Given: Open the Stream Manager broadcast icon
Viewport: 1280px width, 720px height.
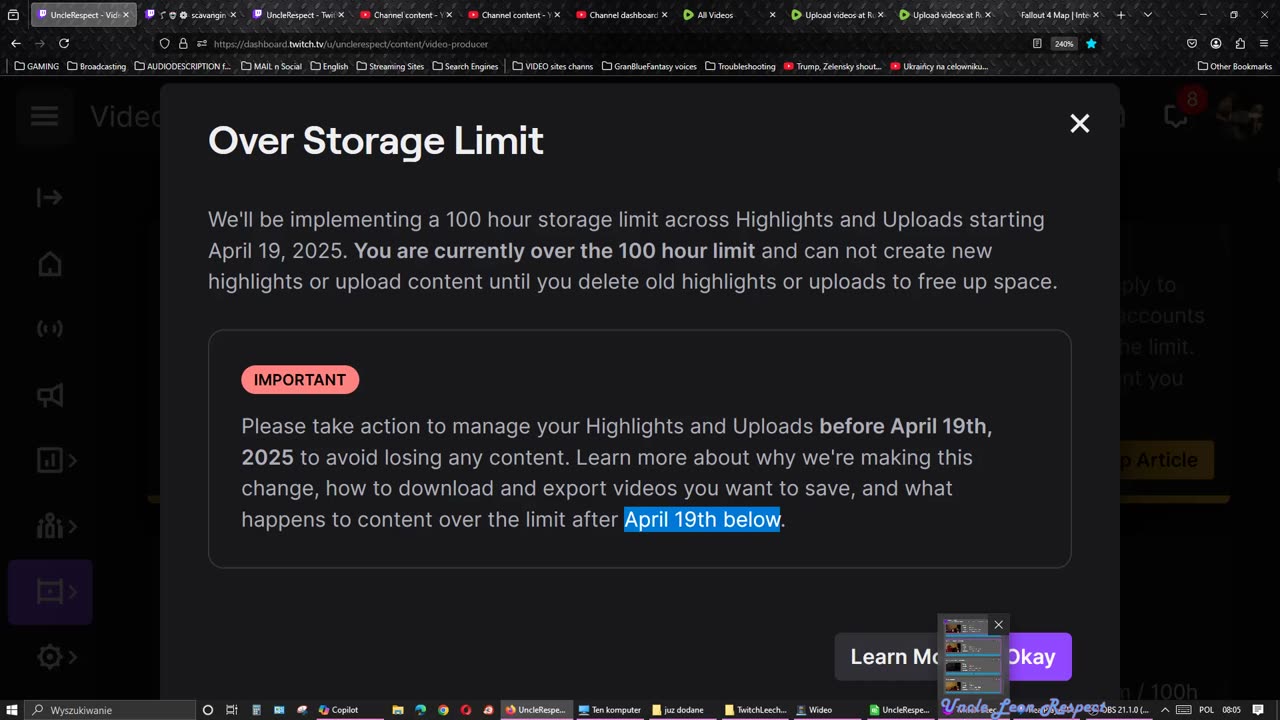Looking at the screenshot, I should (x=49, y=329).
